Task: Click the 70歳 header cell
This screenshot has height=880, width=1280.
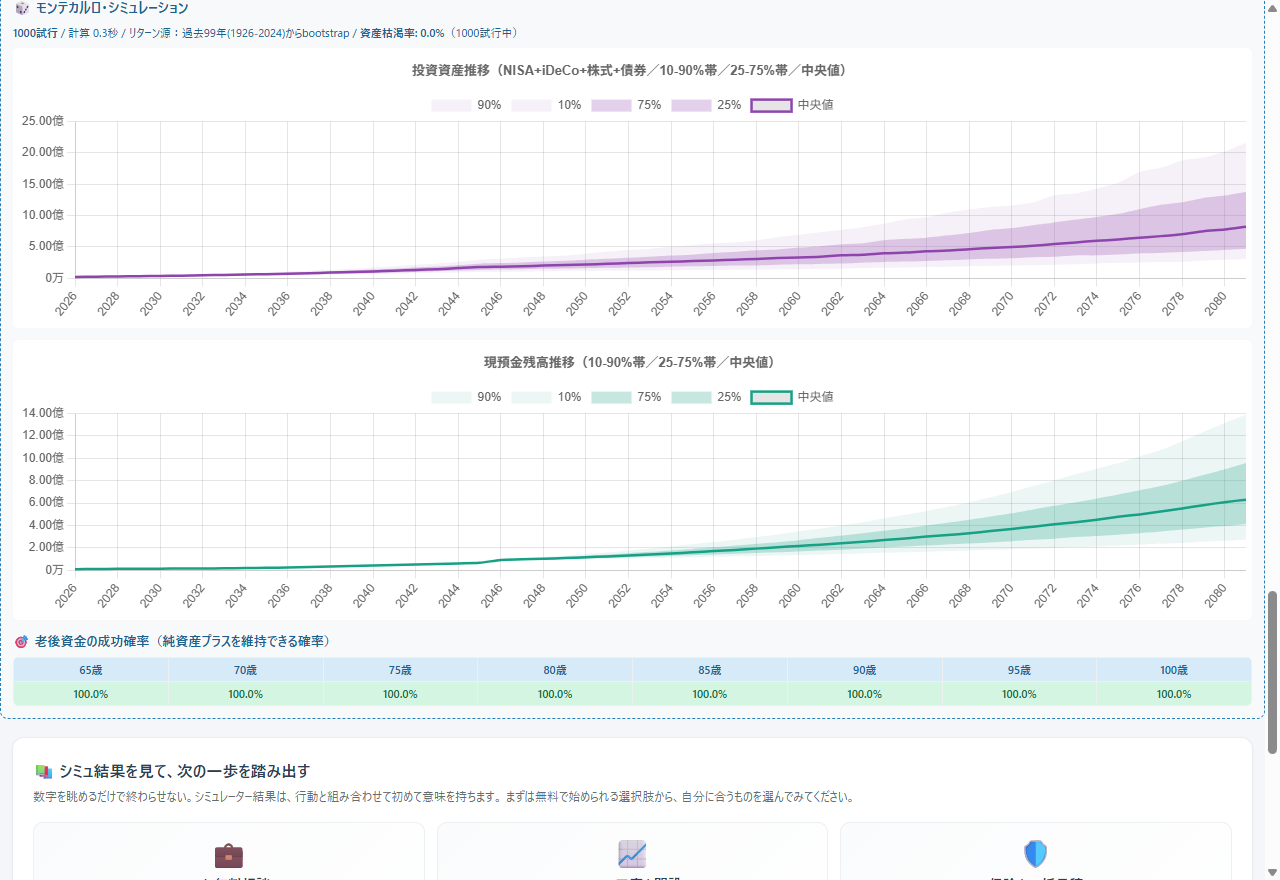Action: (245, 670)
